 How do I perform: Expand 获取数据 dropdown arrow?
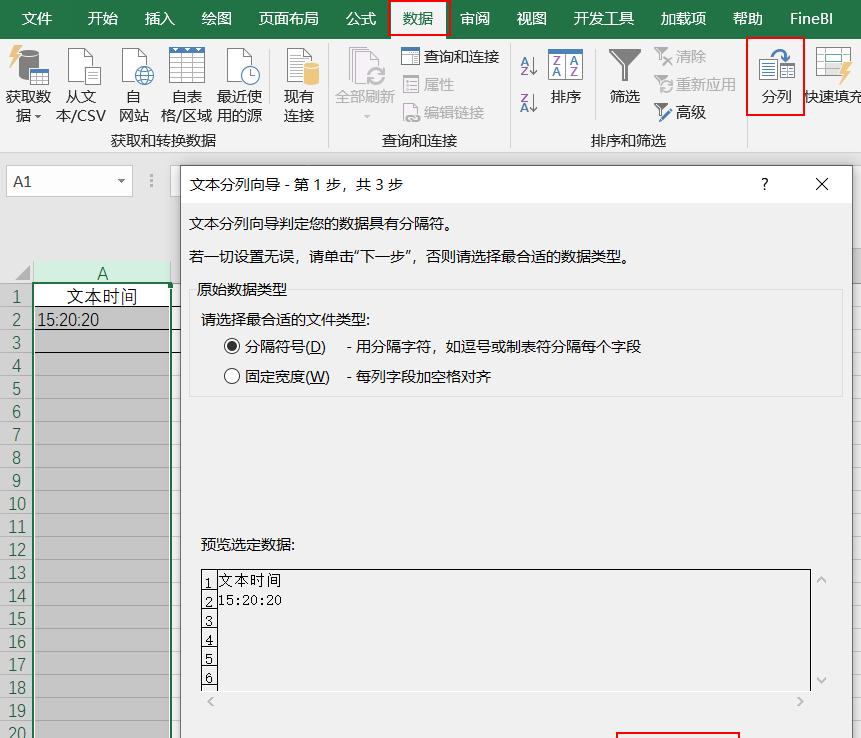[38, 116]
